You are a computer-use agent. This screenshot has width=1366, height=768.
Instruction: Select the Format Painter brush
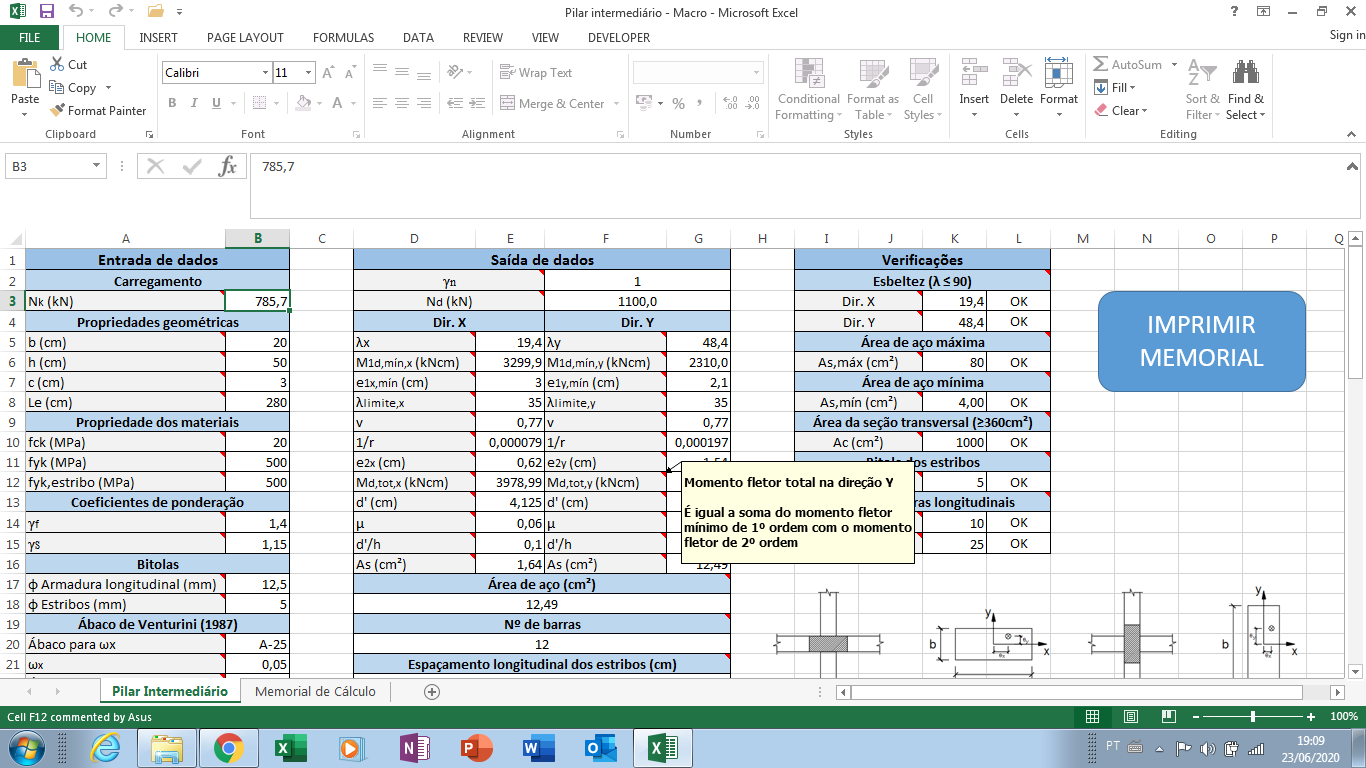[x=57, y=110]
